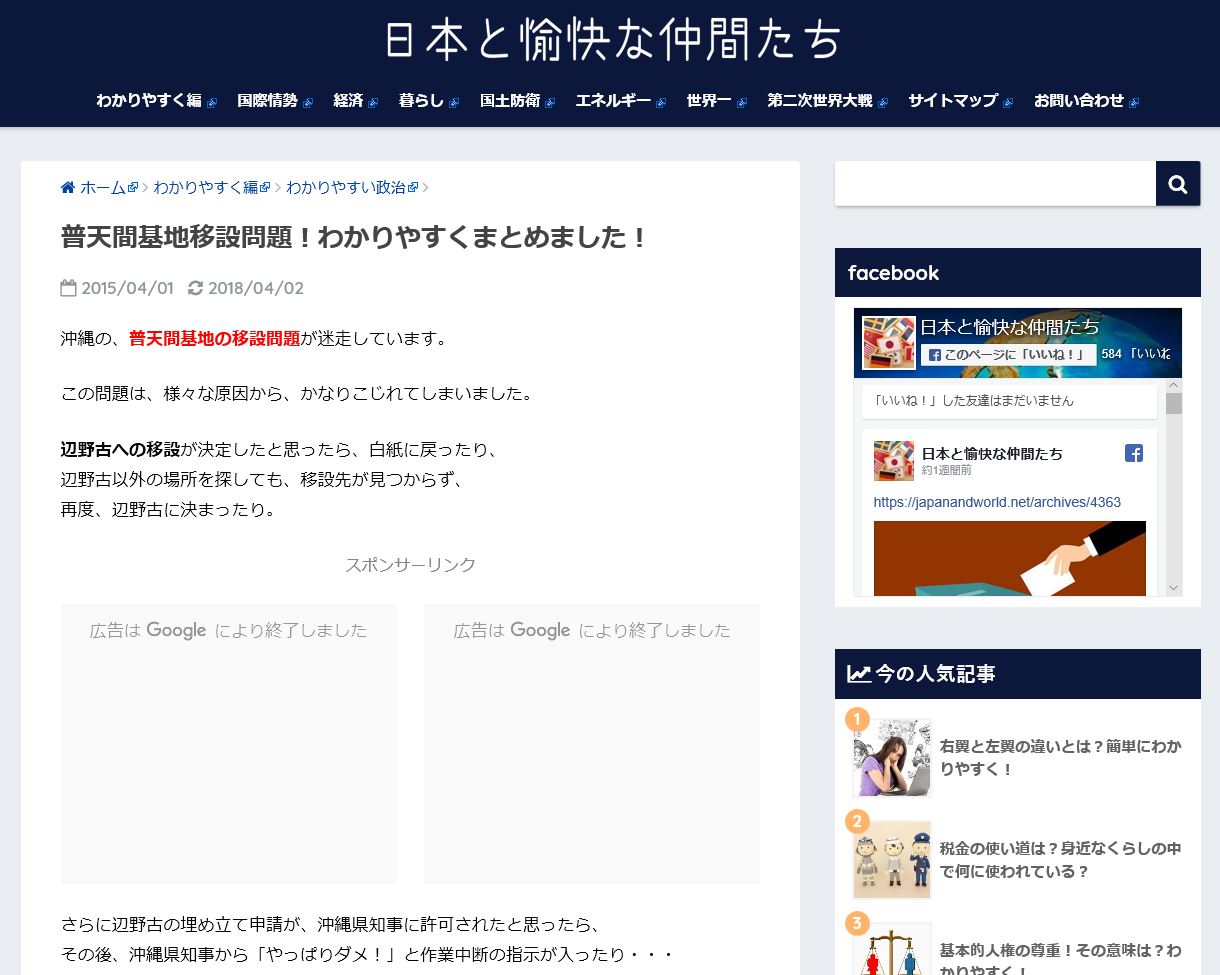Click the 今の人気記事 heading
Image resolution: width=1220 pixels, height=975 pixels.
coord(935,674)
